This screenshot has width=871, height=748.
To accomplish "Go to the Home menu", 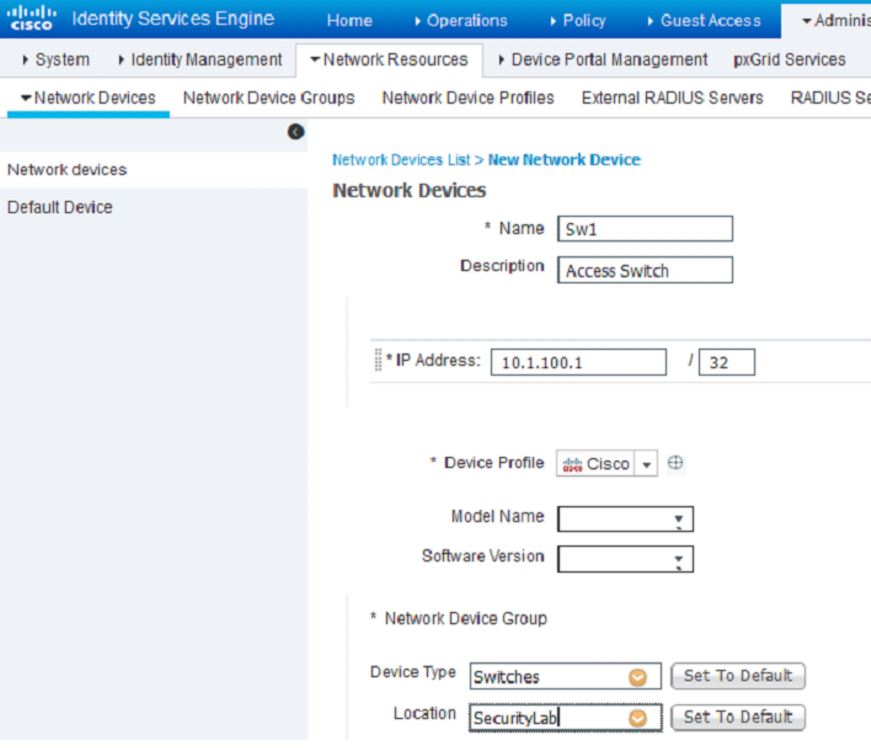I will [349, 21].
